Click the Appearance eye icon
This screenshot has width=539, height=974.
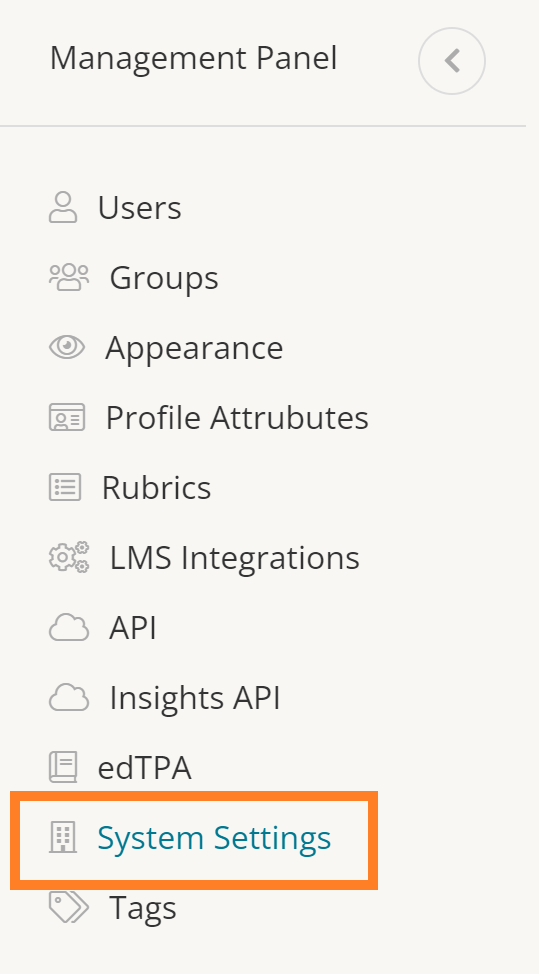[x=67, y=347]
